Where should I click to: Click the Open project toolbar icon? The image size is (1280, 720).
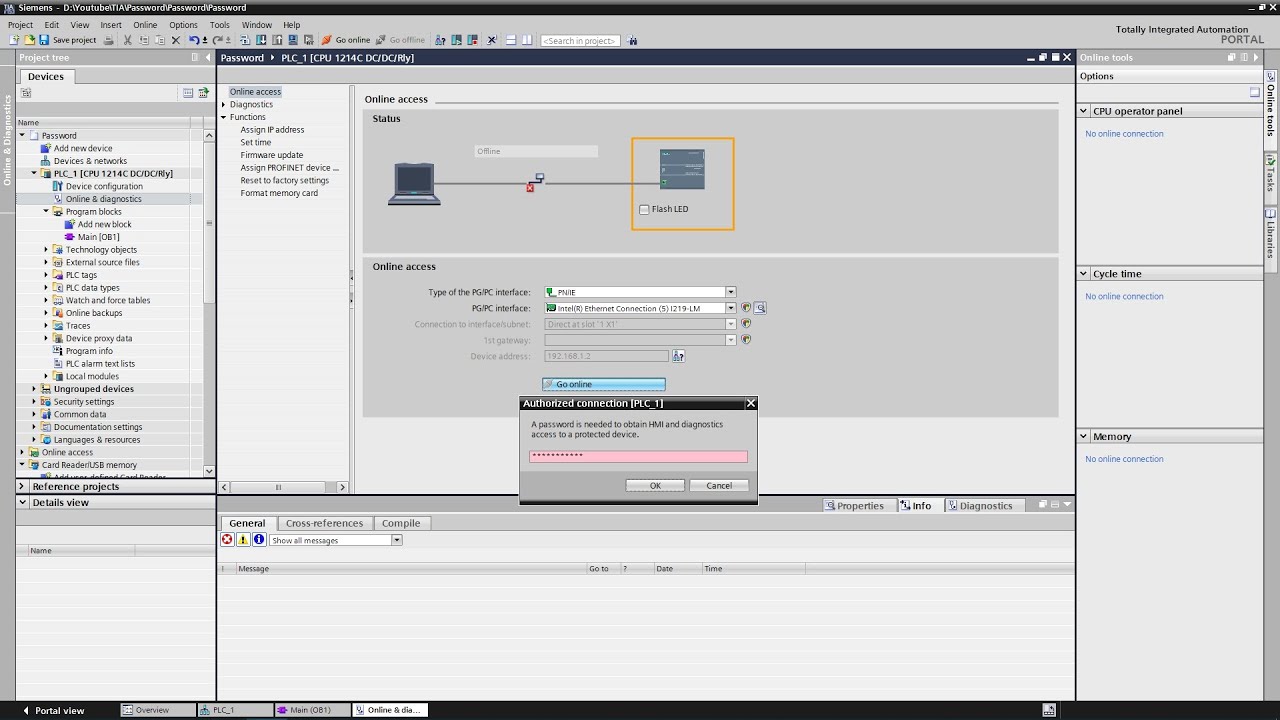tap(30, 40)
